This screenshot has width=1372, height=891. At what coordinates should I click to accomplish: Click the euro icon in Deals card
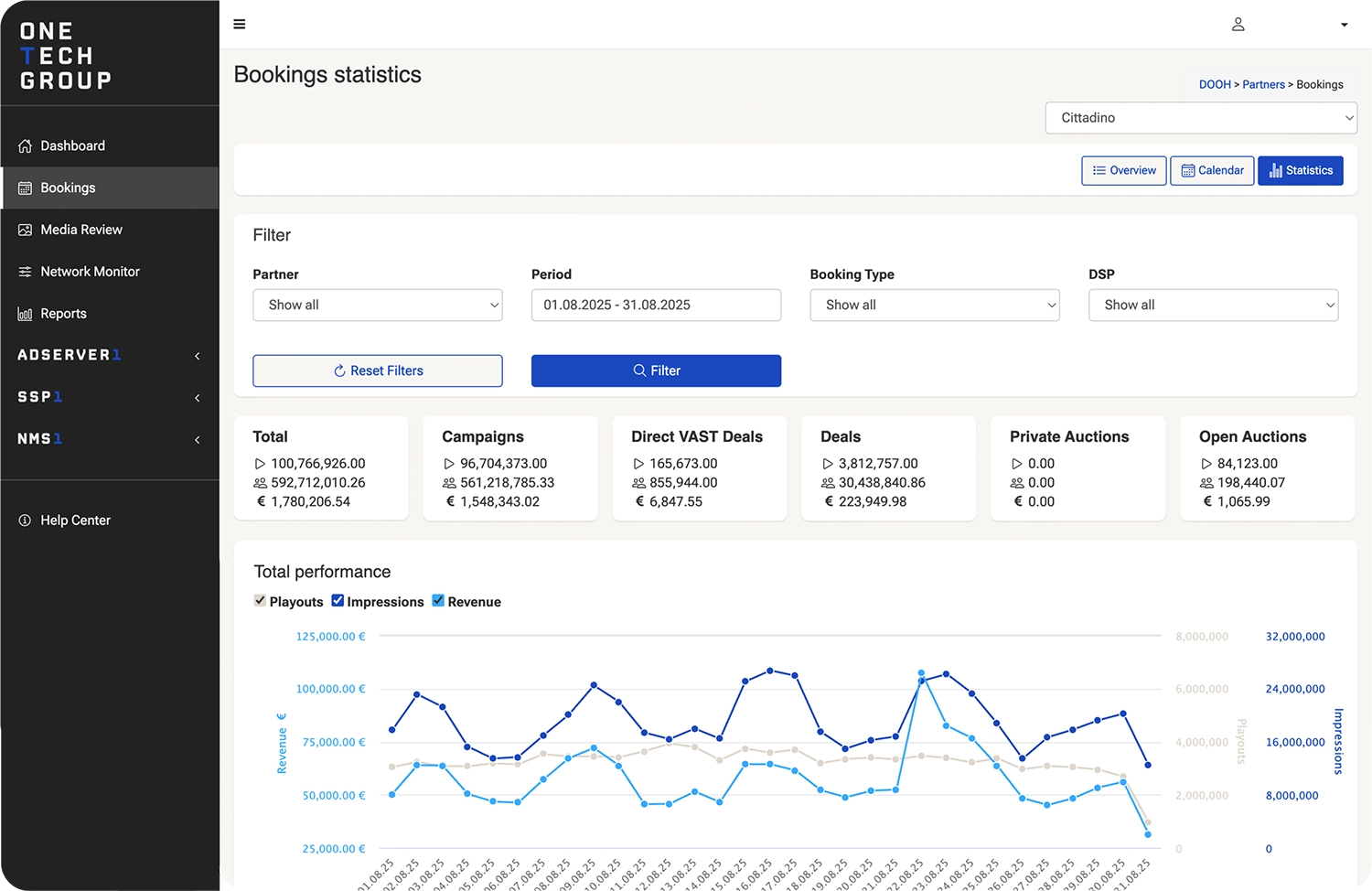click(x=829, y=502)
